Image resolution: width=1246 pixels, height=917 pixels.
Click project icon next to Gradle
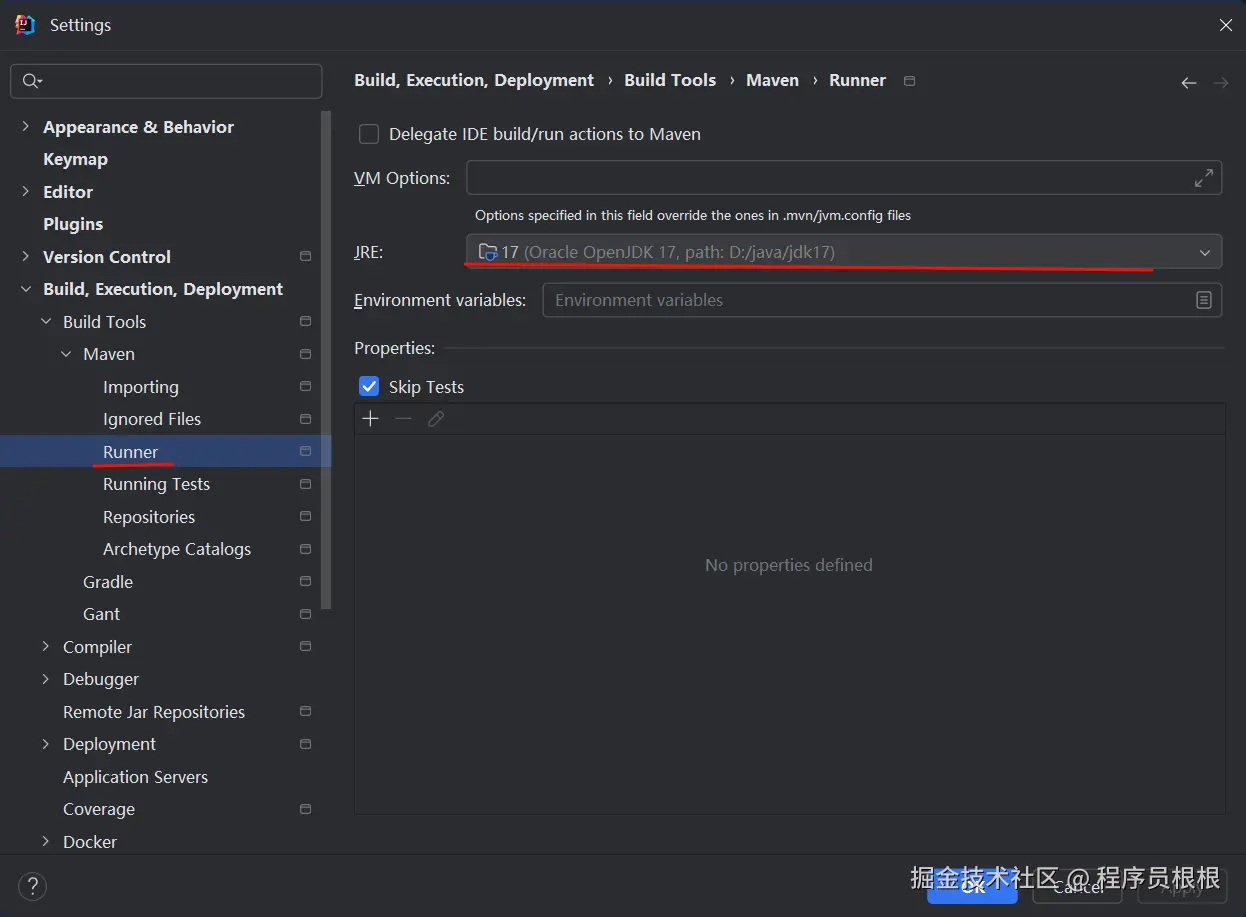pyautogui.click(x=305, y=582)
